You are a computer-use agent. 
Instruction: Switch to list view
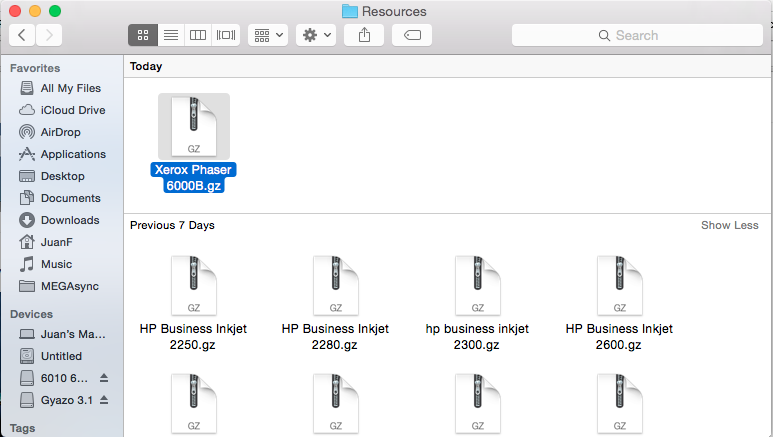coord(171,35)
